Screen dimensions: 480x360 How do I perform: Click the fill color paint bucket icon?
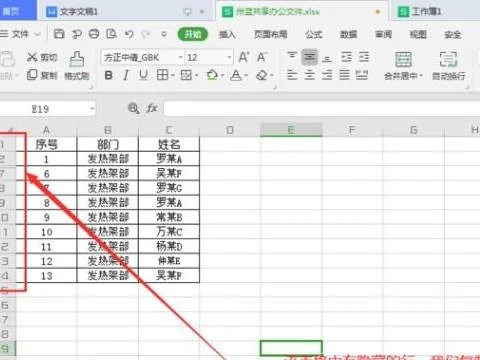tap(212, 75)
